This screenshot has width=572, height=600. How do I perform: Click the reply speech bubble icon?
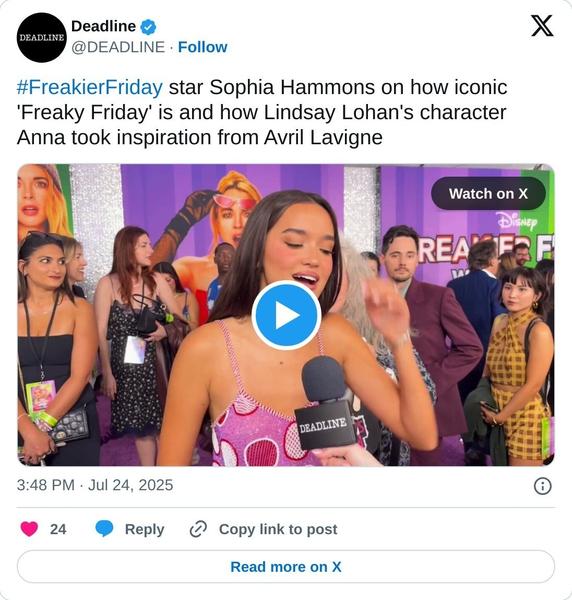pyautogui.click(x=104, y=529)
